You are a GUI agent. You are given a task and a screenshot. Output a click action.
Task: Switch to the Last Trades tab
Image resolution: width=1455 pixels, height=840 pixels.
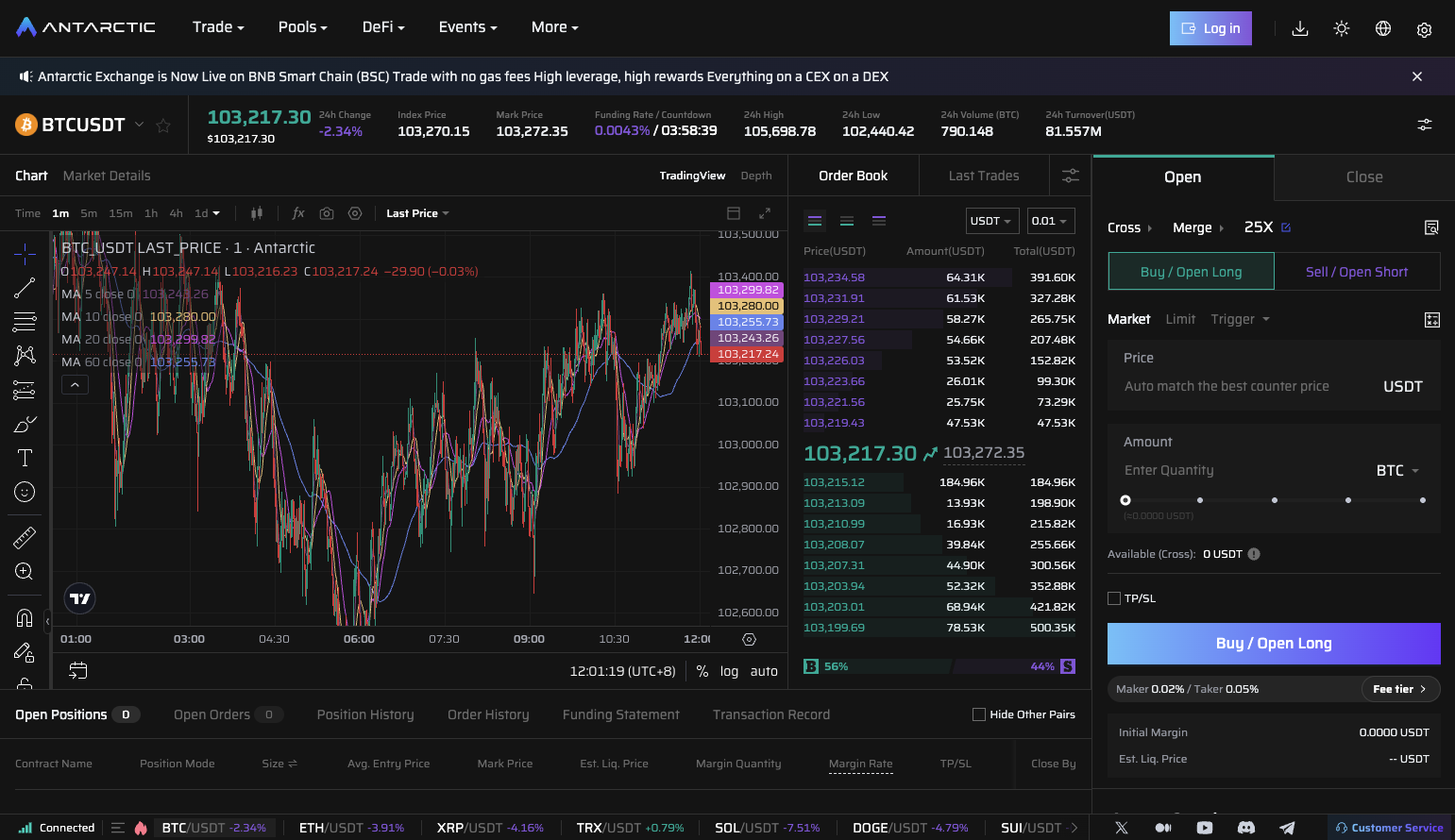click(984, 176)
